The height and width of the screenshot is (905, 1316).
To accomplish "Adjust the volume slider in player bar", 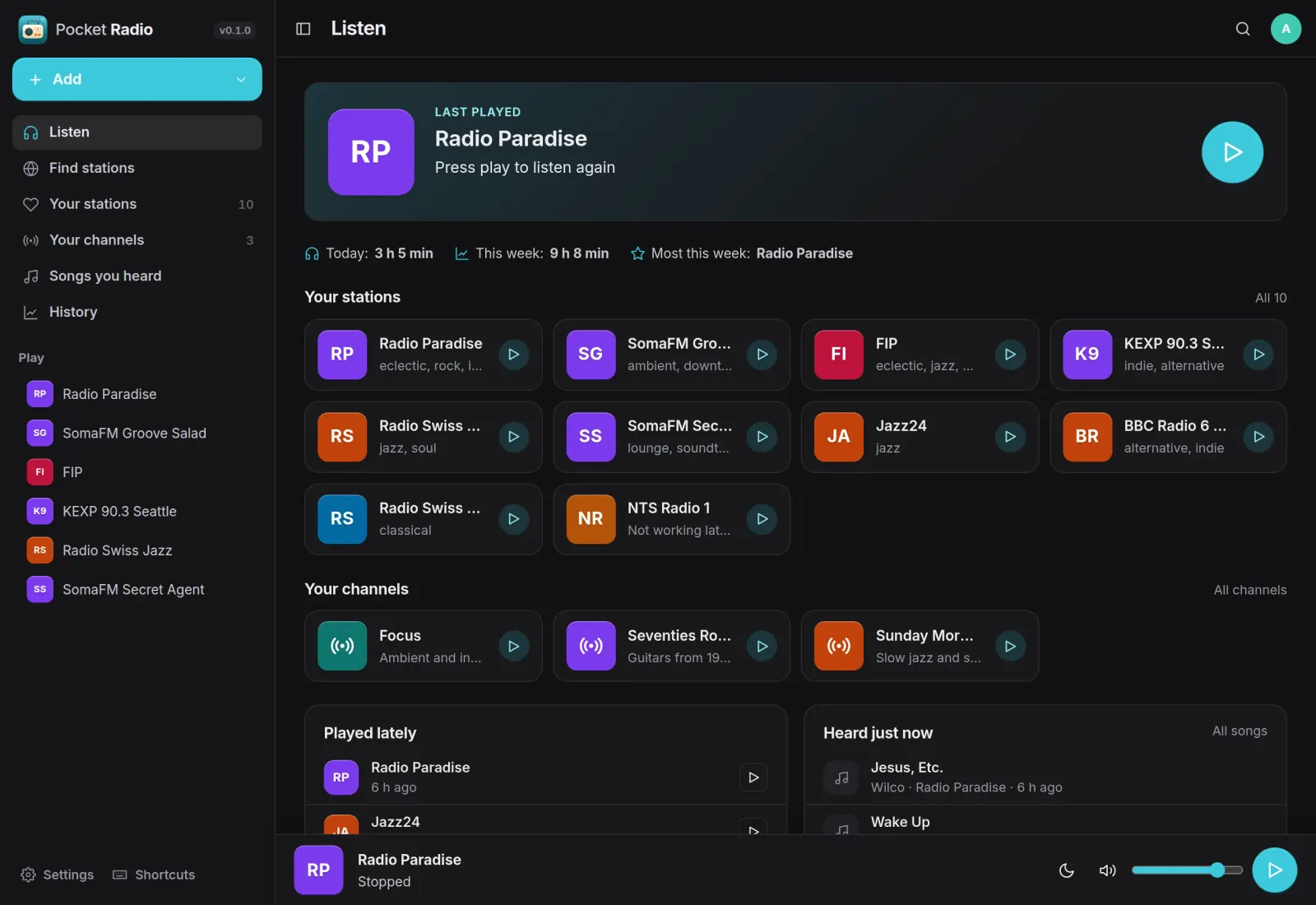I will pos(1187,870).
